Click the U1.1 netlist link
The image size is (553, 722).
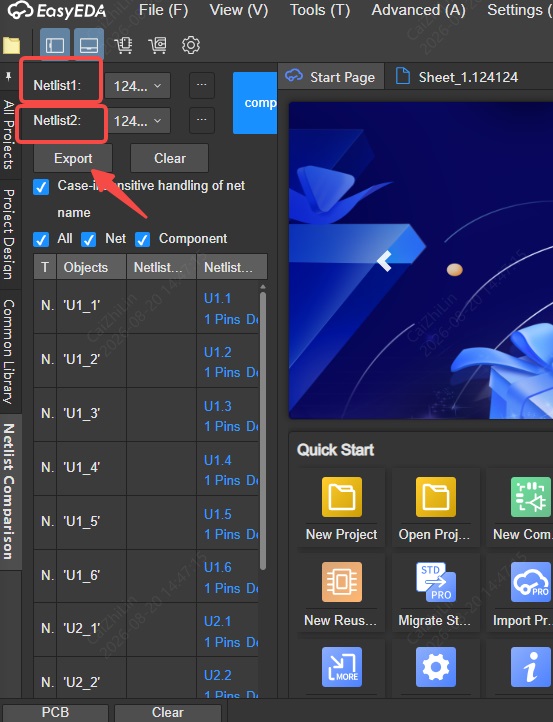(x=217, y=298)
